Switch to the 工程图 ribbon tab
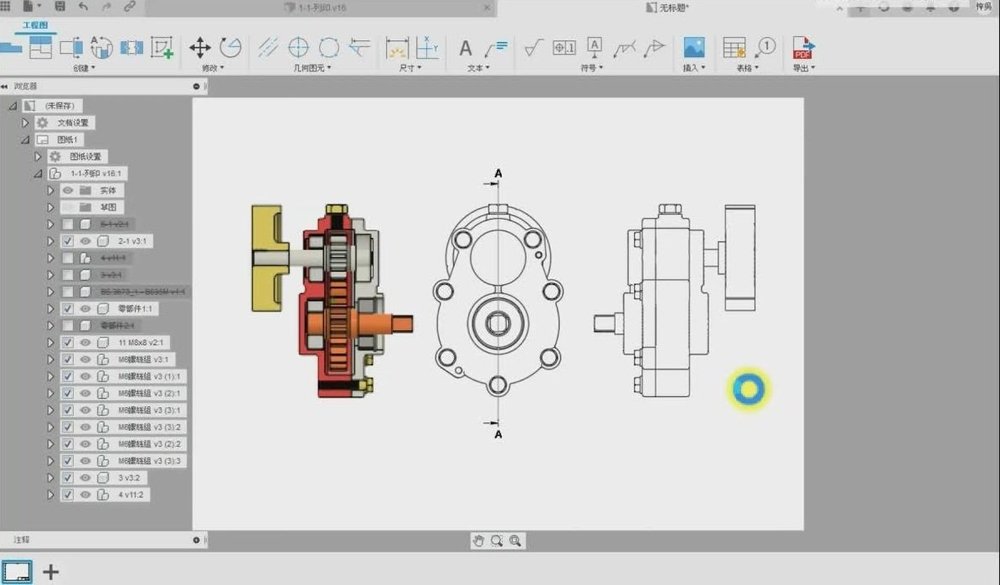1000x585 pixels. tap(35, 26)
